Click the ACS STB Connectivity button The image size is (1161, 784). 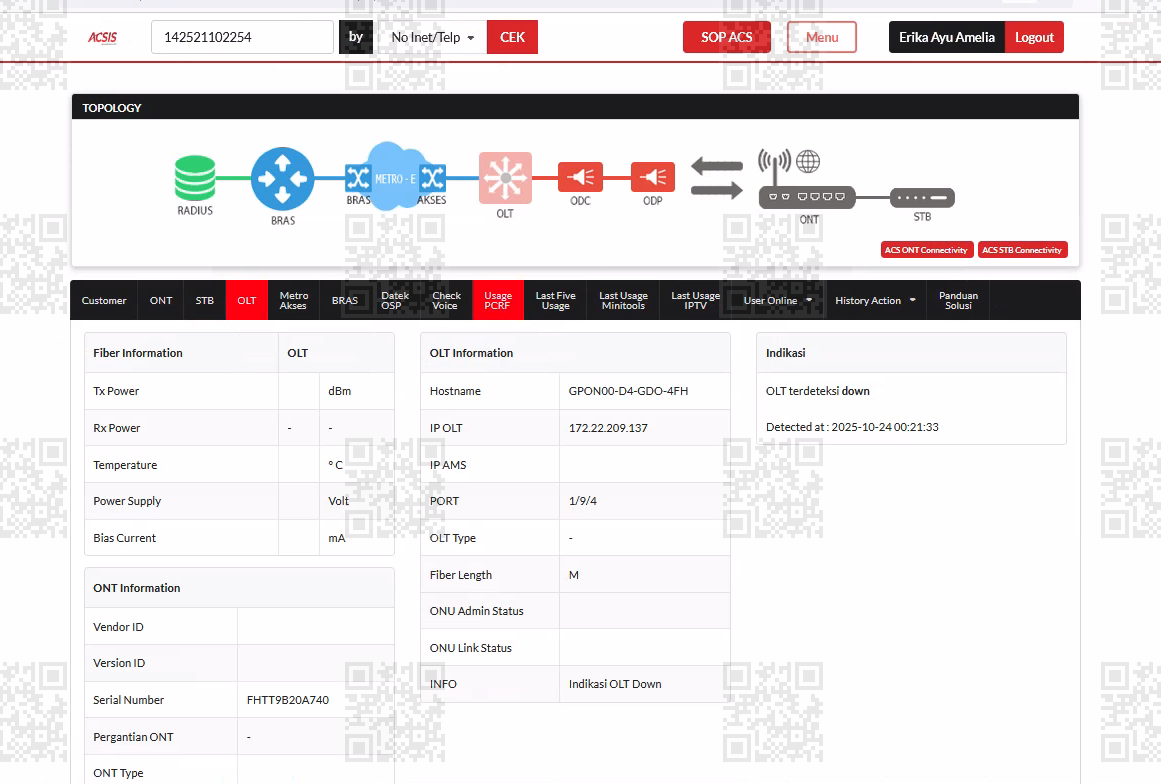1022,250
